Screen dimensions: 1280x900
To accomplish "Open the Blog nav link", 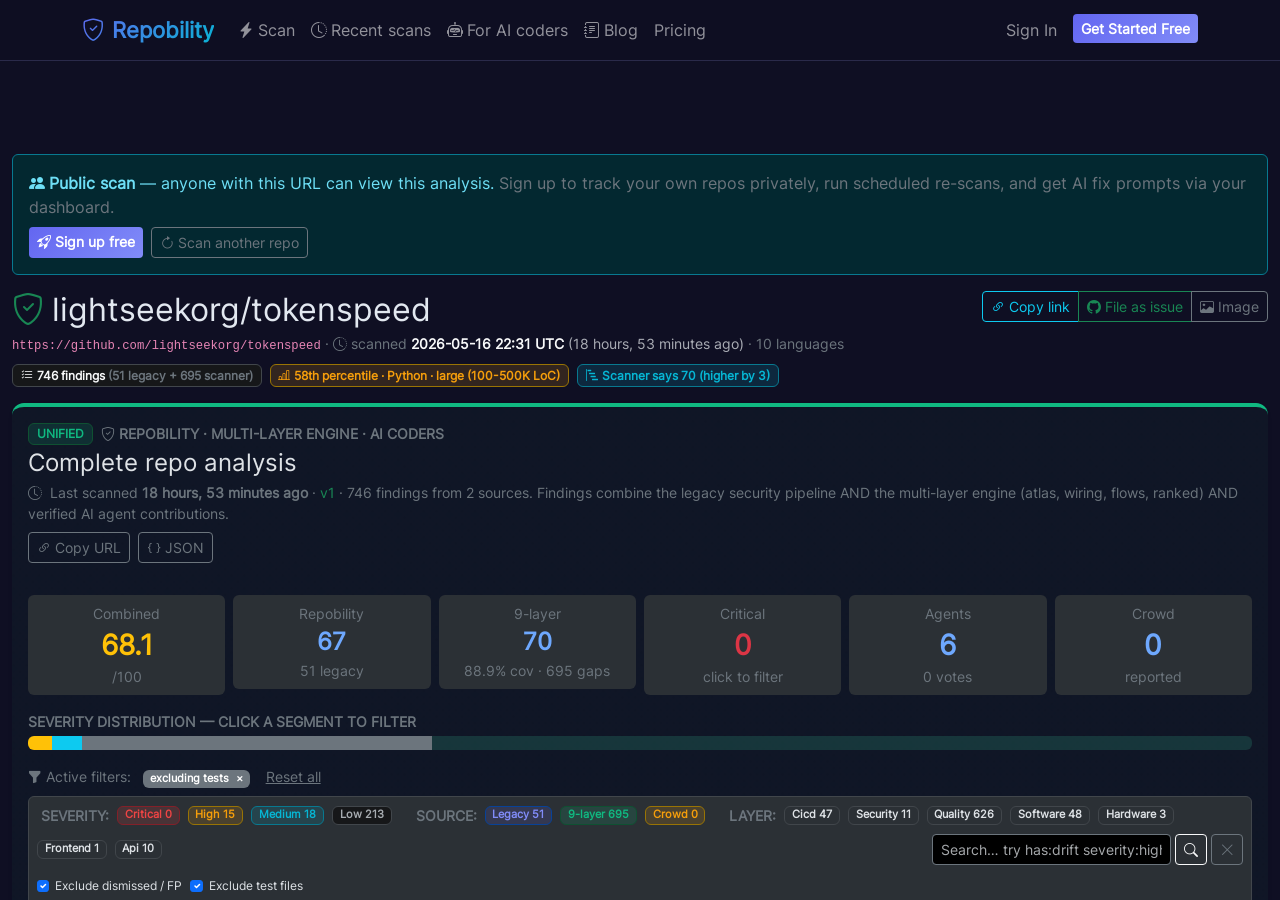I will 611,30.
